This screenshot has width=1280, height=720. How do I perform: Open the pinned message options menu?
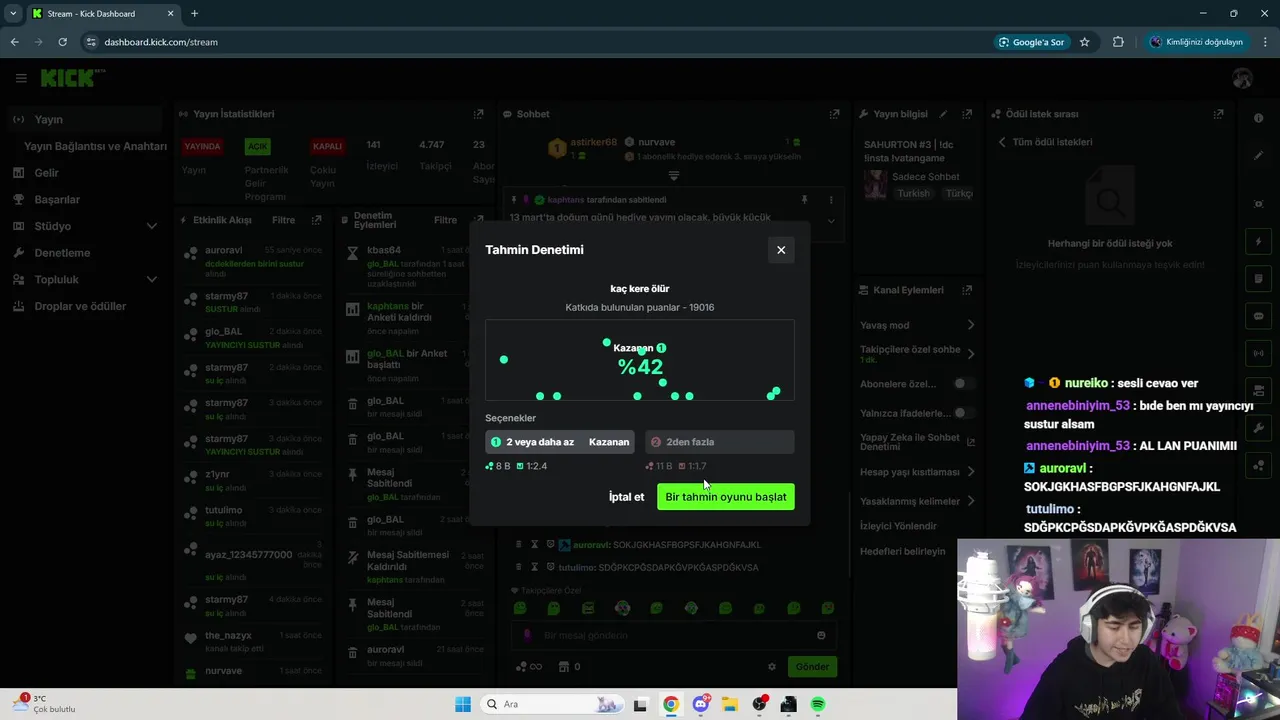tap(830, 200)
